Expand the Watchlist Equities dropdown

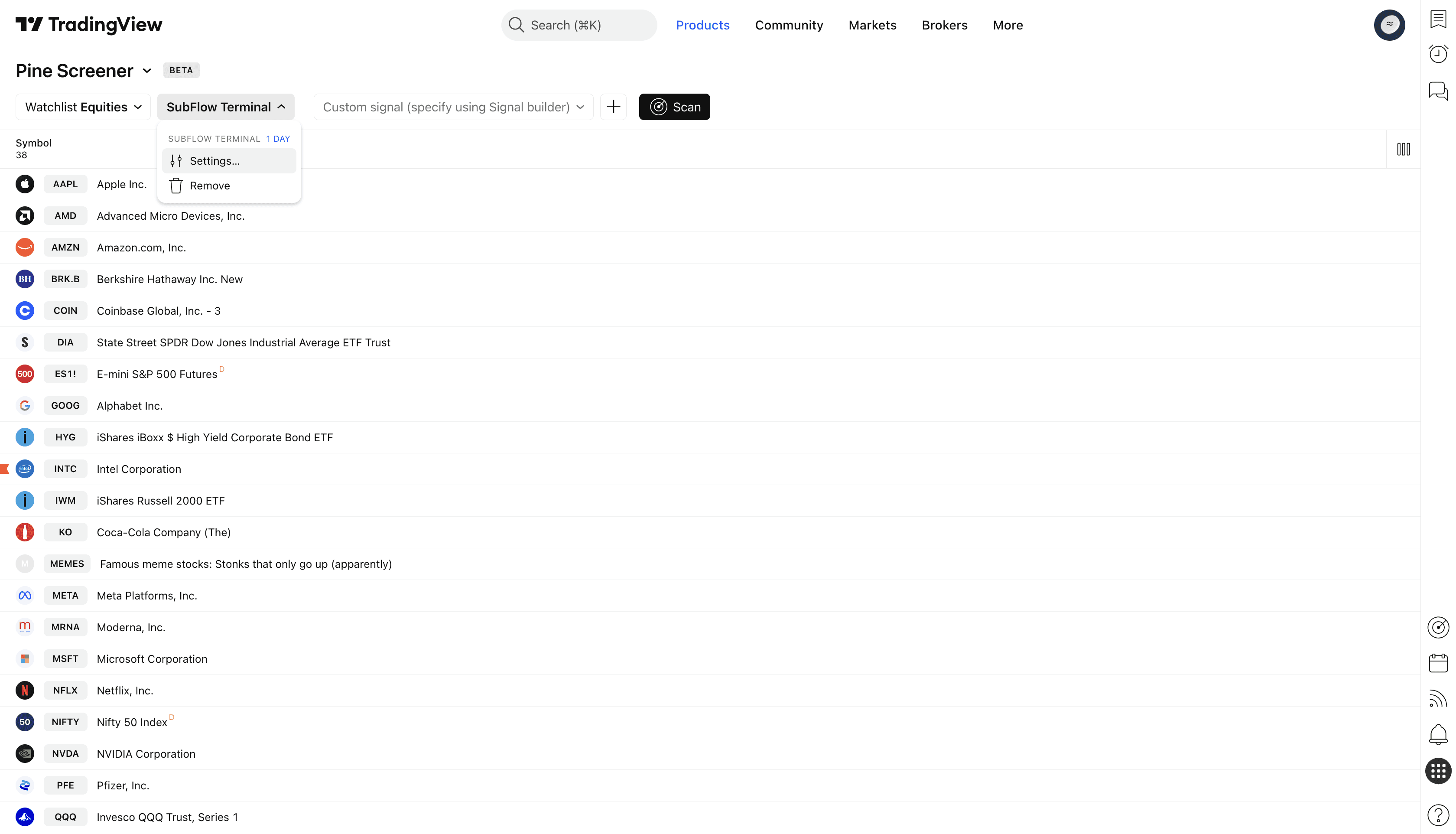point(83,107)
